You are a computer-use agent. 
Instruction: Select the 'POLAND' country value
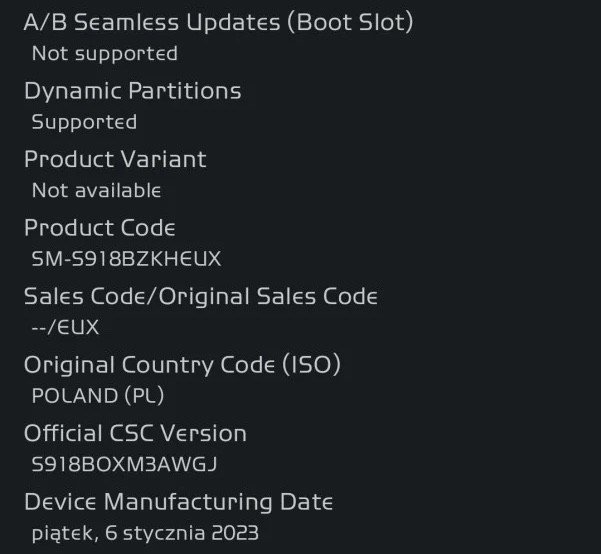[74, 395]
